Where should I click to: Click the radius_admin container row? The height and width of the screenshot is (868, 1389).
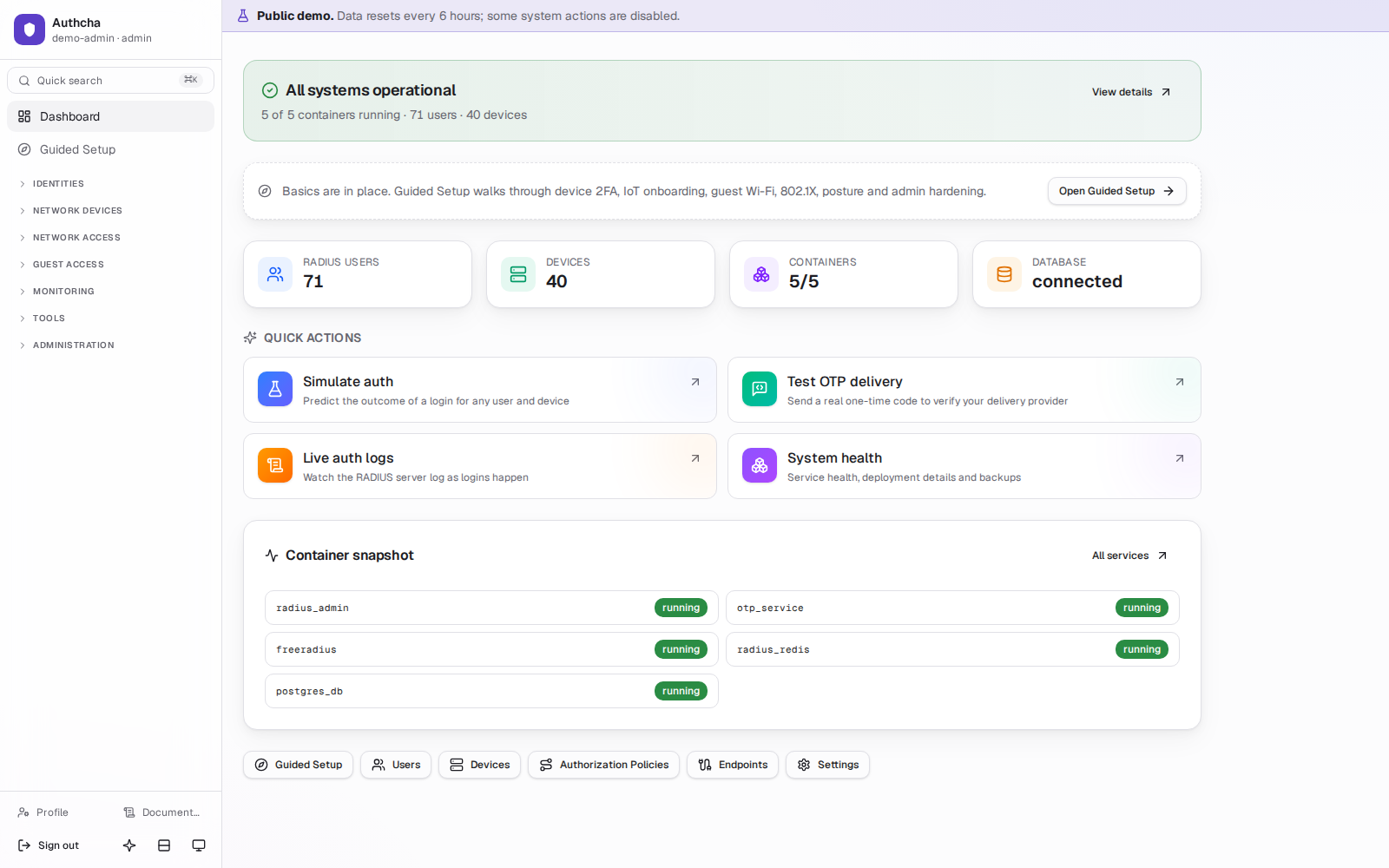[x=491, y=608]
